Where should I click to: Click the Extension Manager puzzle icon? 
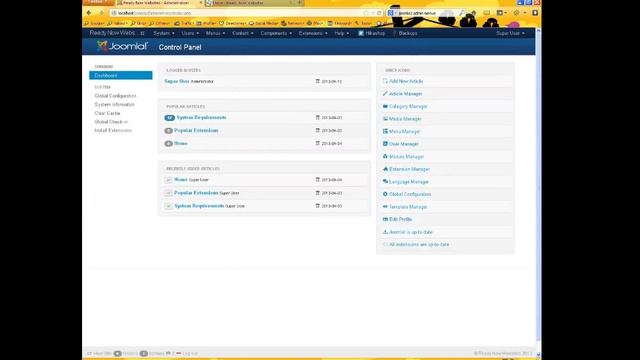tap(385, 169)
